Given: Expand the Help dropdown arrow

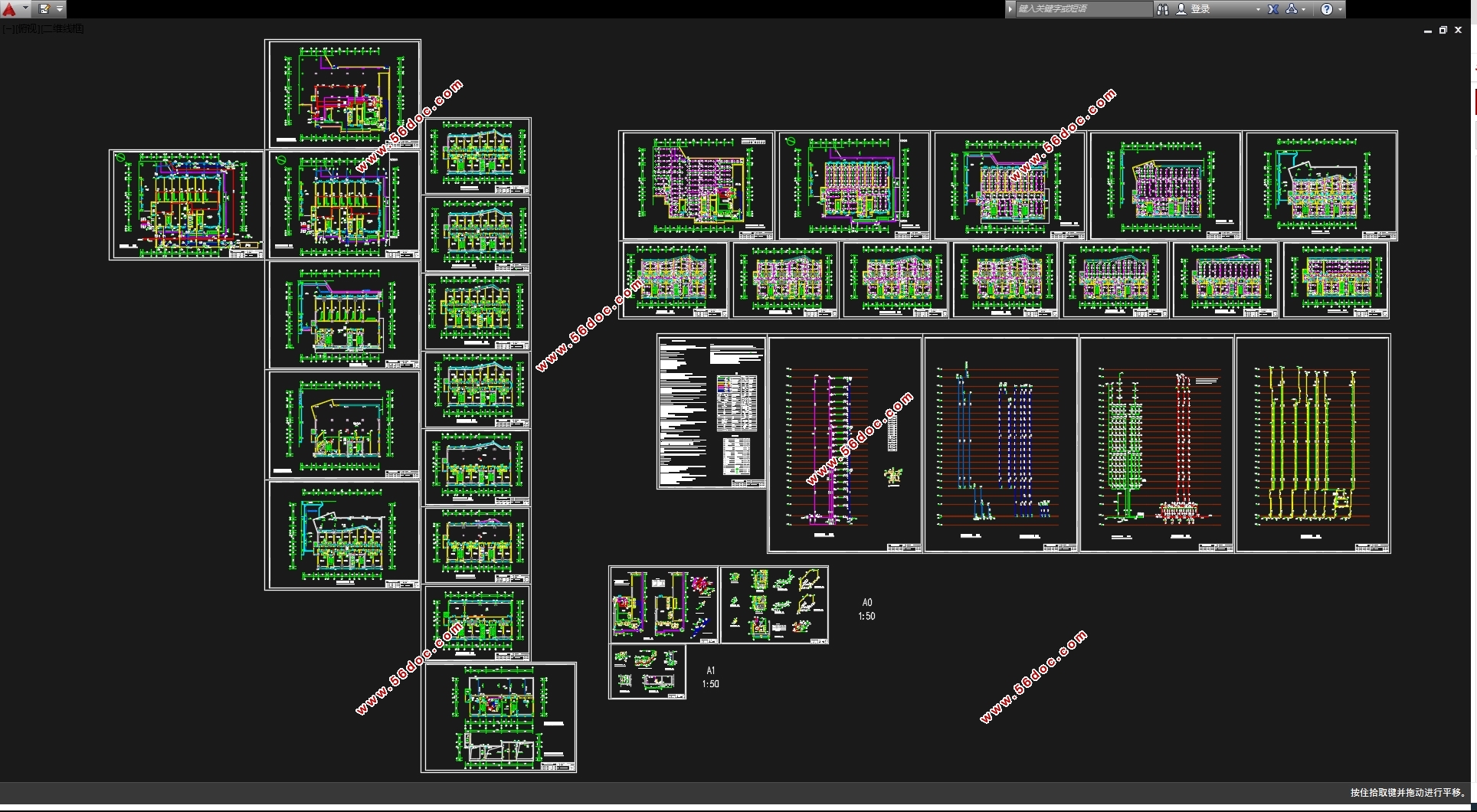Looking at the screenshot, I should (1339, 9).
